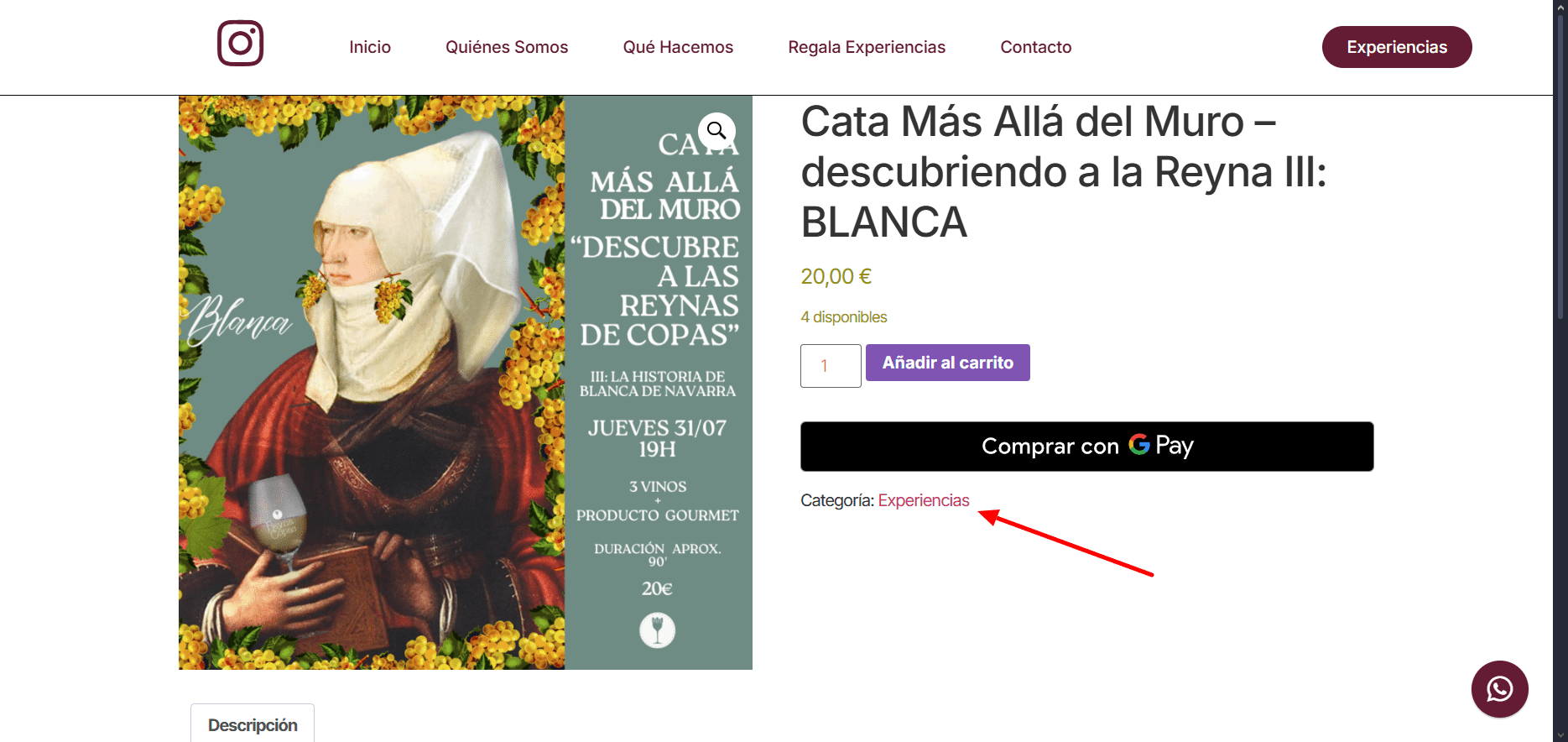The height and width of the screenshot is (742, 1568).
Task: Follow the Experiencias category link
Action: point(924,500)
